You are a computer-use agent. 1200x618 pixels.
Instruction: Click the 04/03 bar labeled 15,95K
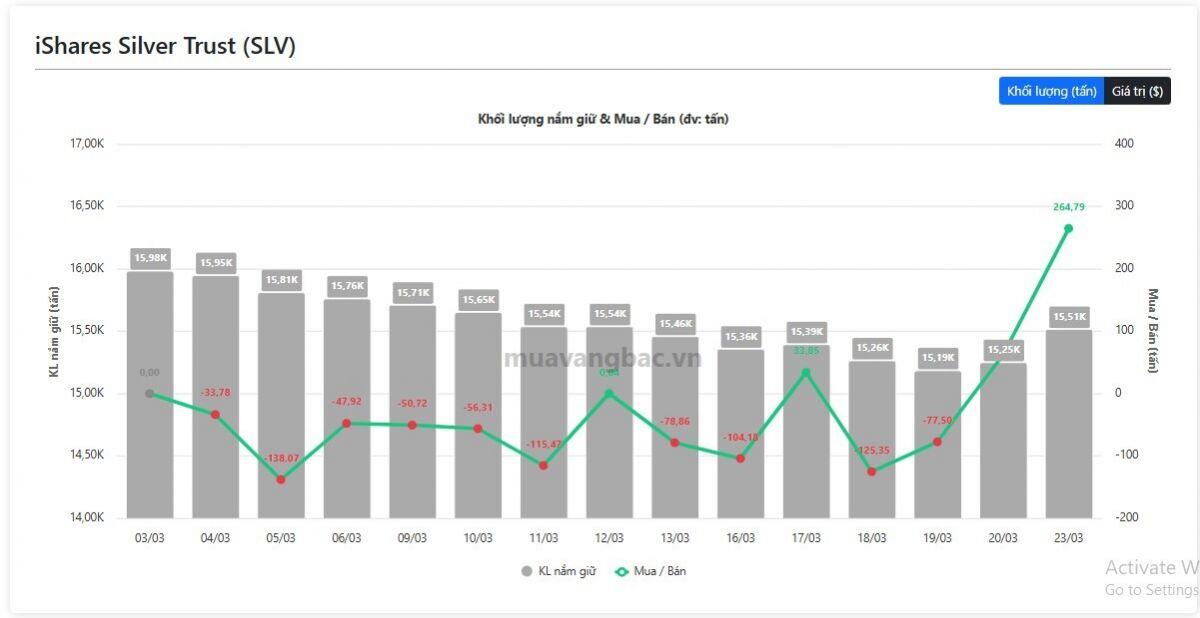[215, 397]
